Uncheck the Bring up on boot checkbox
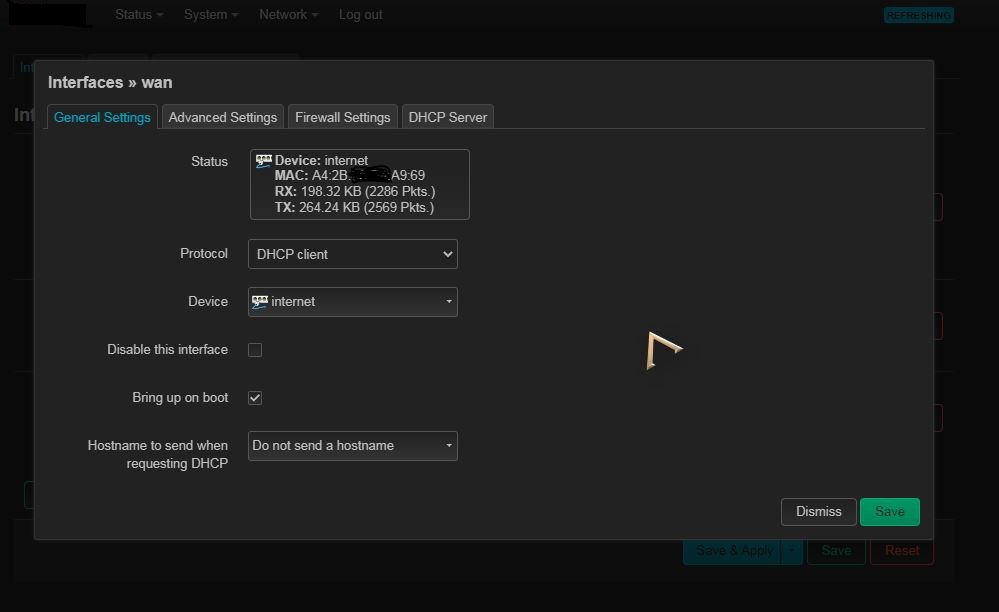Viewport: 999px width, 612px height. (255, 398)
